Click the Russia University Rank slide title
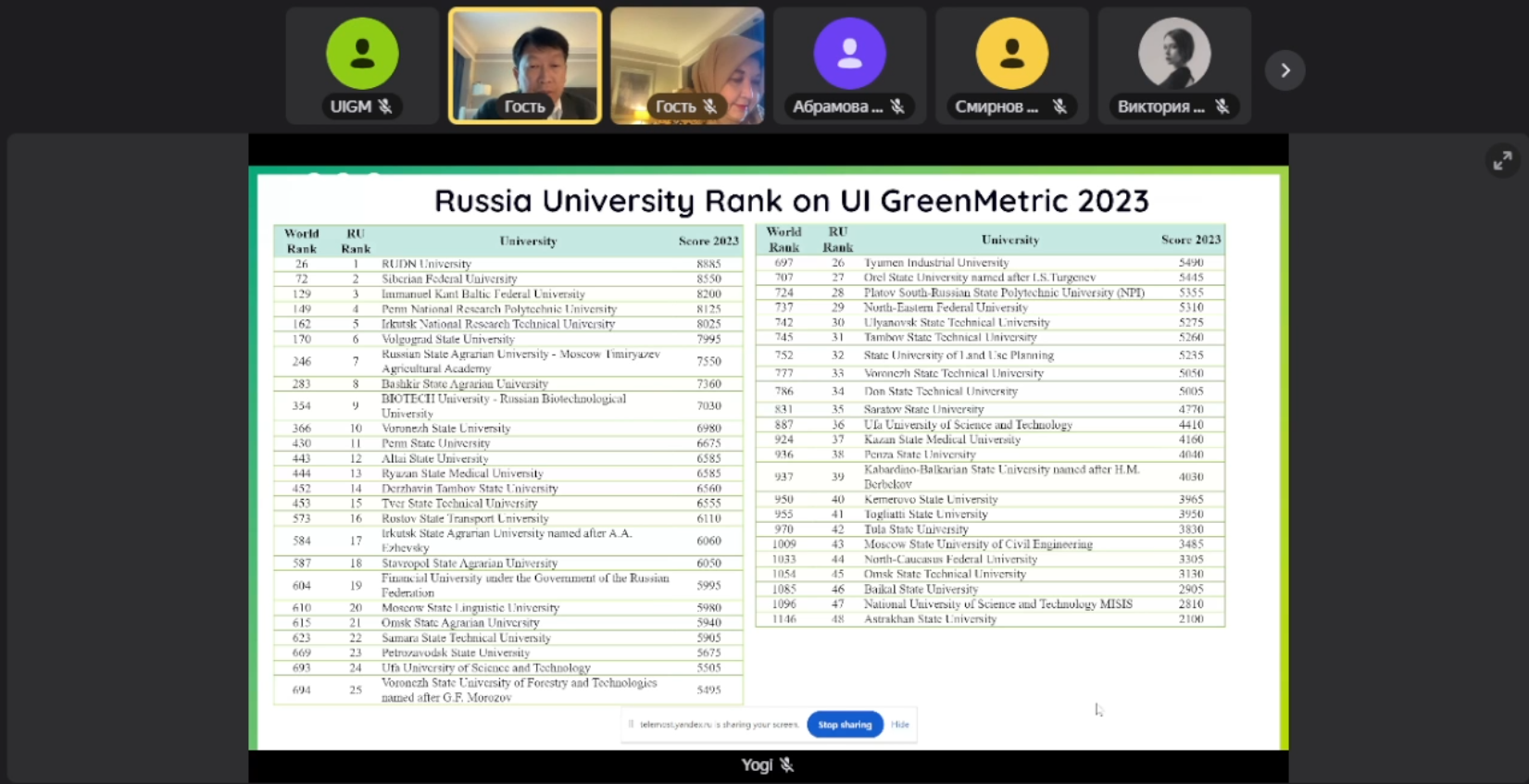Viewport: 1529px width, 784px height. tap(791, 201)
